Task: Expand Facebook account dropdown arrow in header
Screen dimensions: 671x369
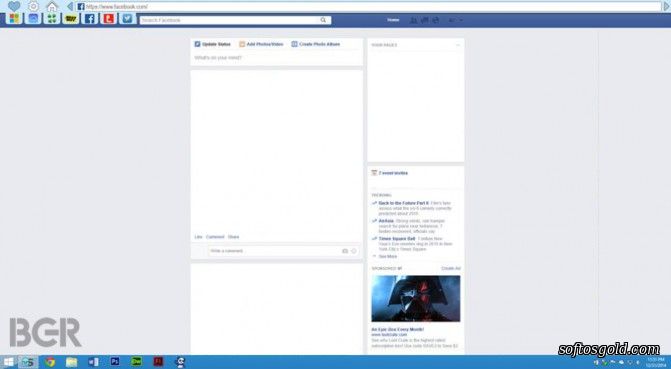Action: (461, 20)
